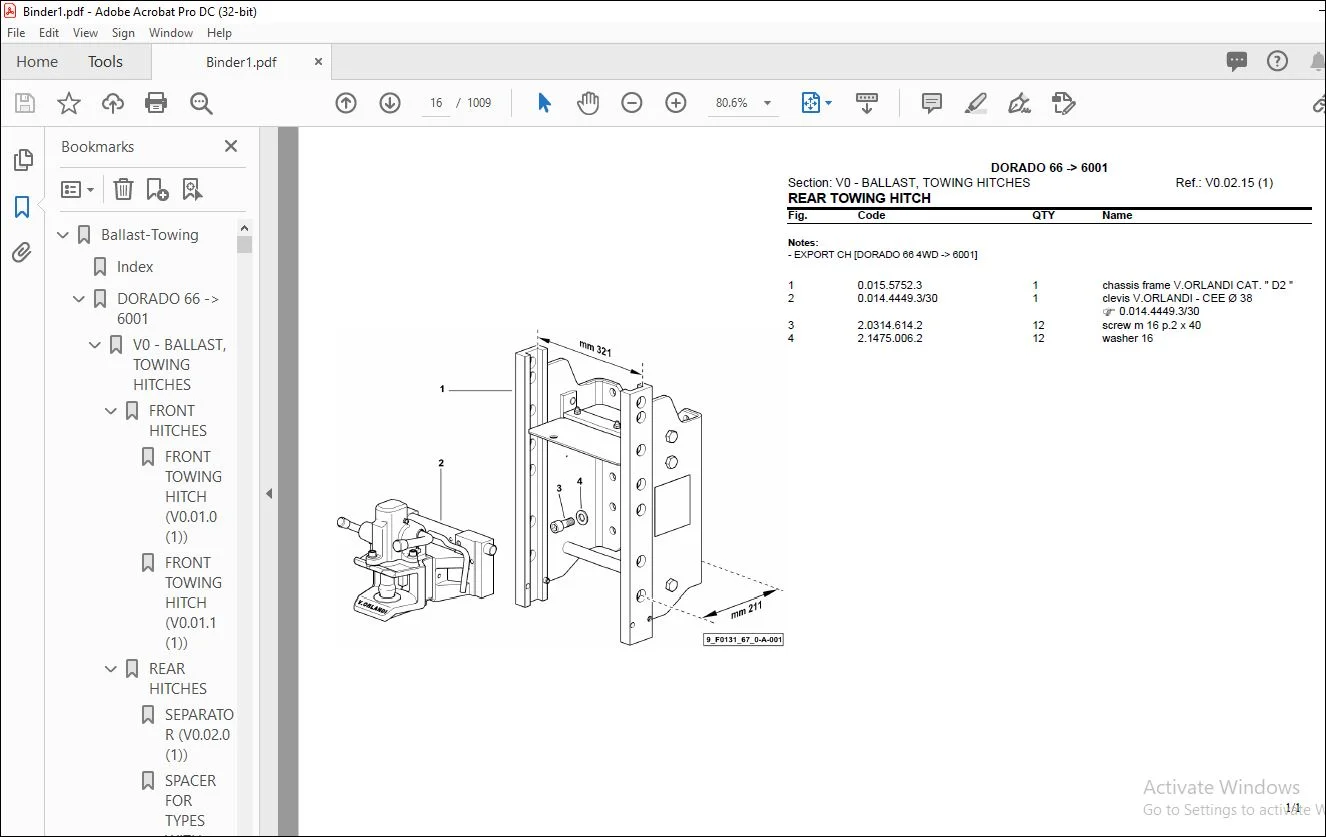Open the Edit menu
This screenshot has width=1326, height=837.
tap(49, 33)
